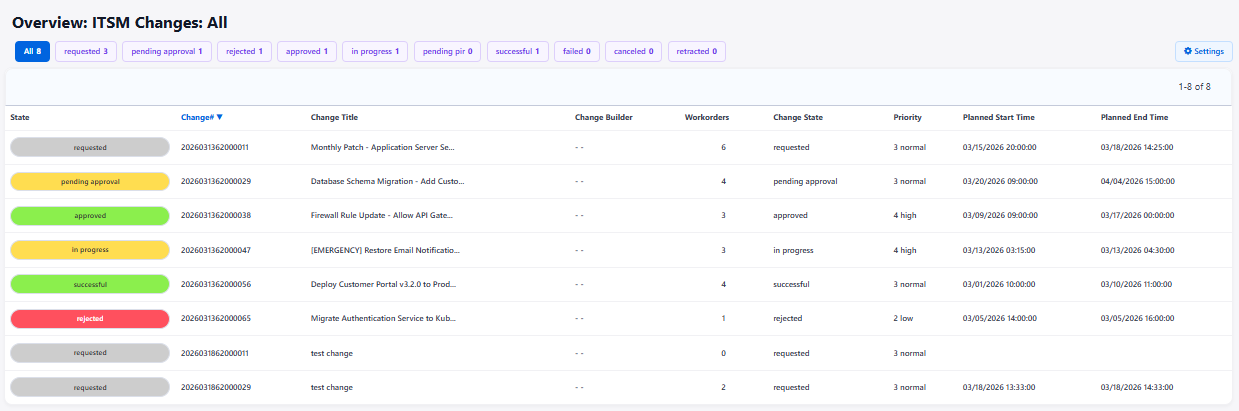The height and width of the screenshot is (411, 1239).
Task: Click planned start '03/05/2026 14:00:00'
Action: point(999,318)
